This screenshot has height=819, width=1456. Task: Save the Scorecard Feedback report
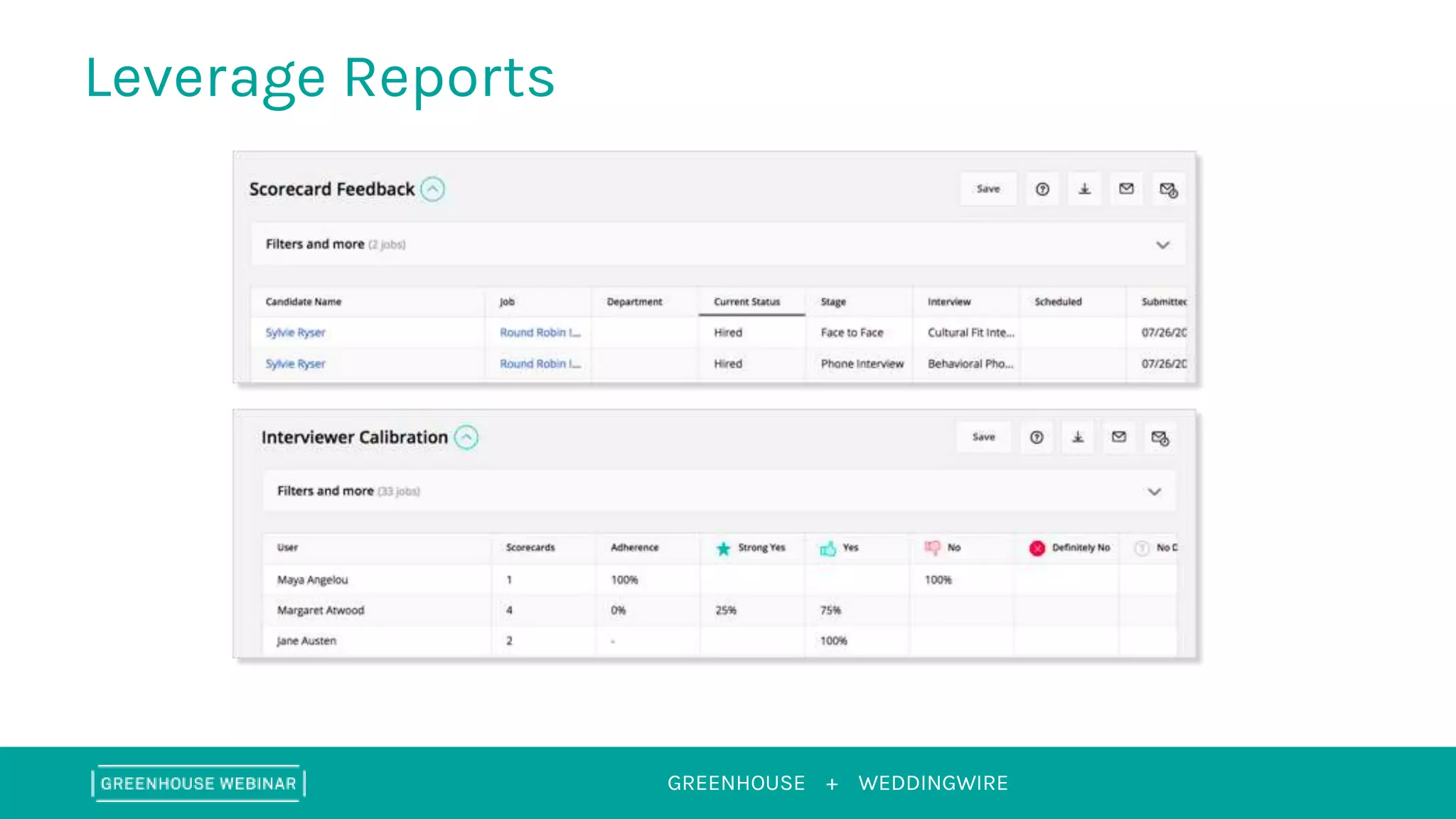[x=988, y=189]
